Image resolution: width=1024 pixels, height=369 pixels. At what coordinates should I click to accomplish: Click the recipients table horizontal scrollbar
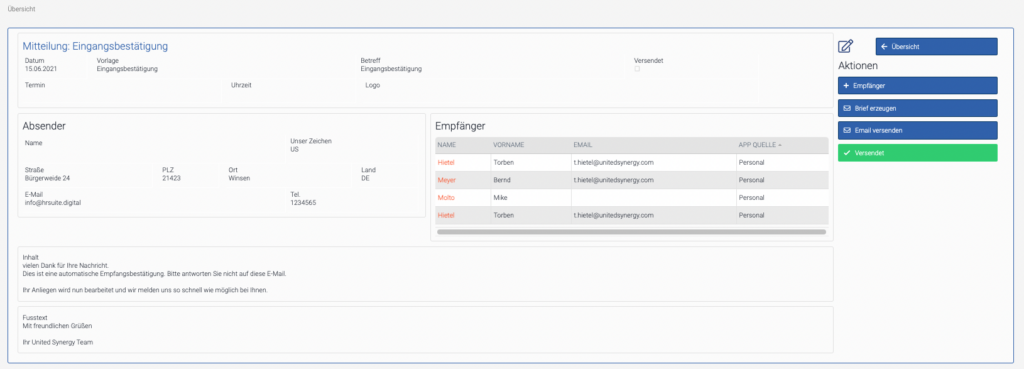(x=632, y=232)
